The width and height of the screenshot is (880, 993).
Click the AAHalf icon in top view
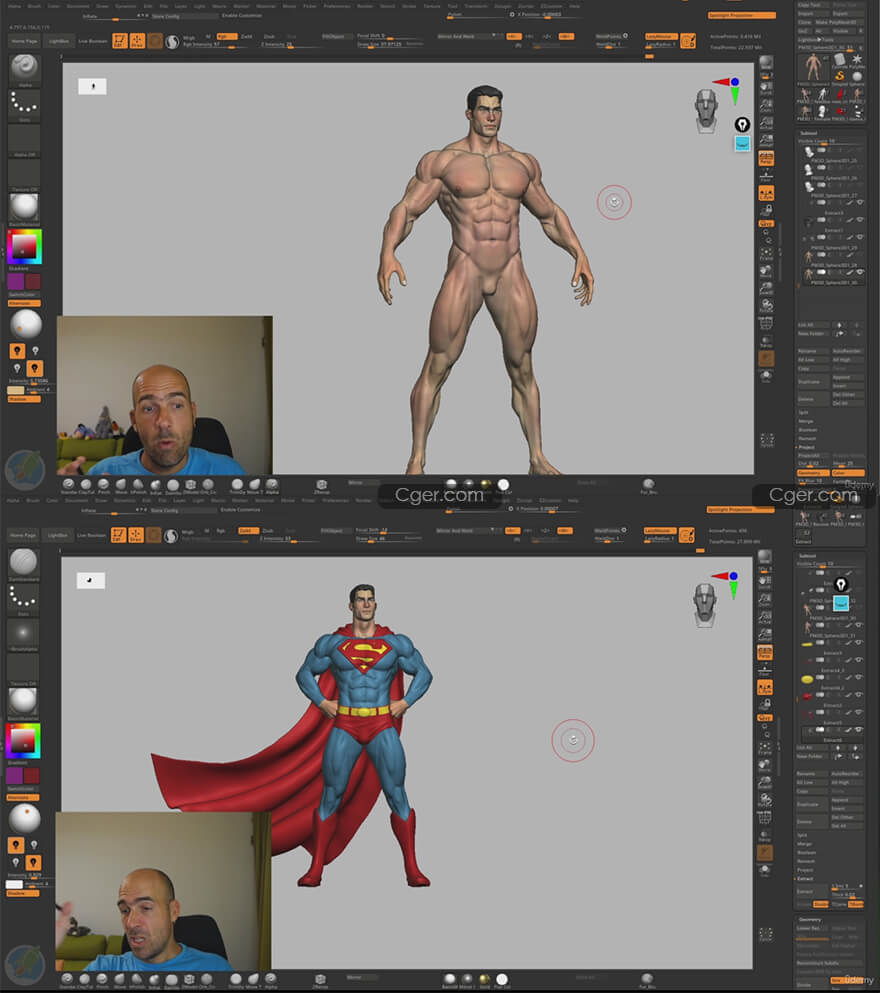pos(766,139)
